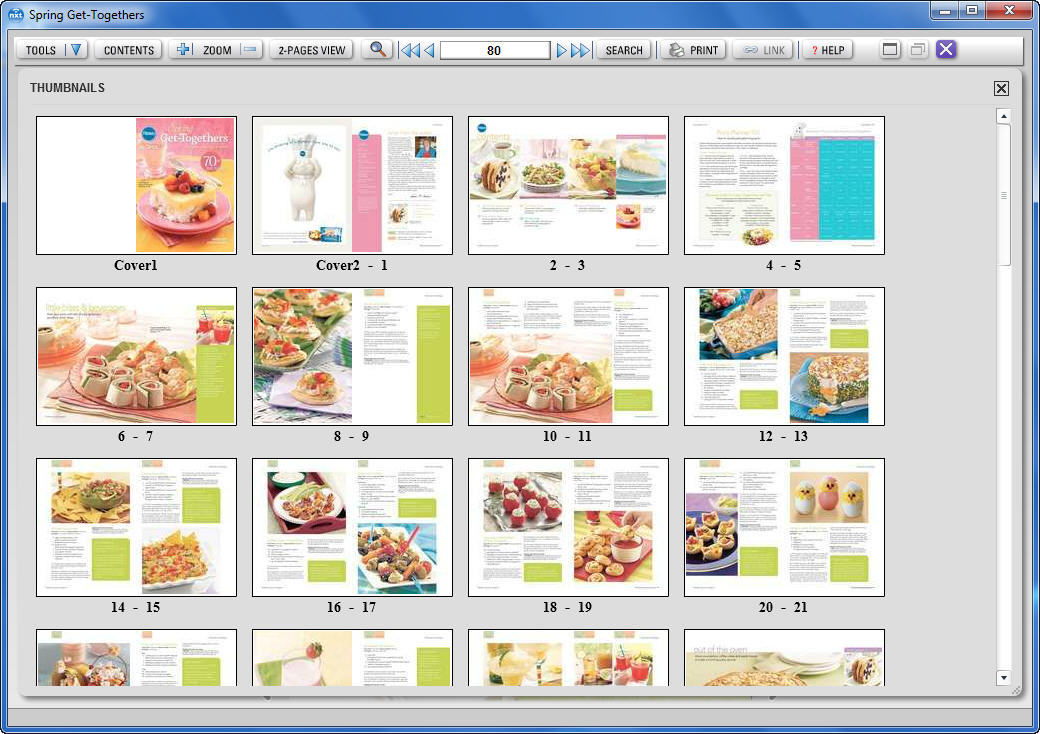The height and width of the screenshot is (734, 1040).
Task: Open the CONTENTS panel
Action: click(128, 48)
